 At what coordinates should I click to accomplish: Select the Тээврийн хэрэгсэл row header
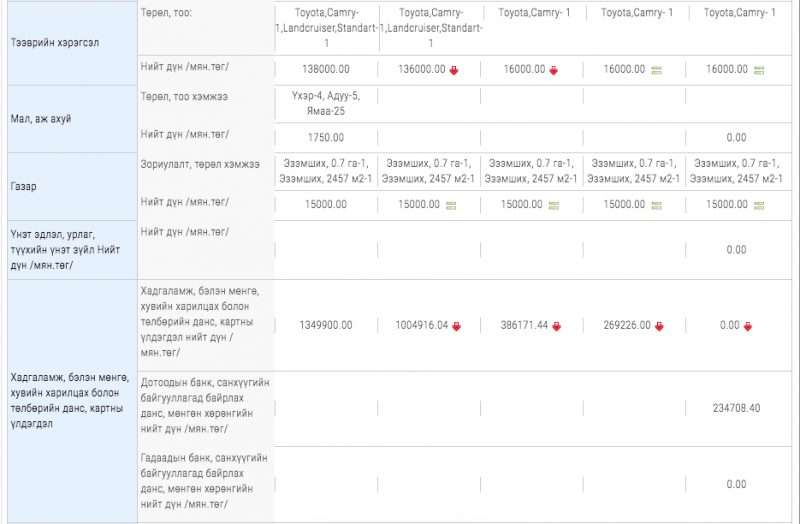tap(54, 44)
